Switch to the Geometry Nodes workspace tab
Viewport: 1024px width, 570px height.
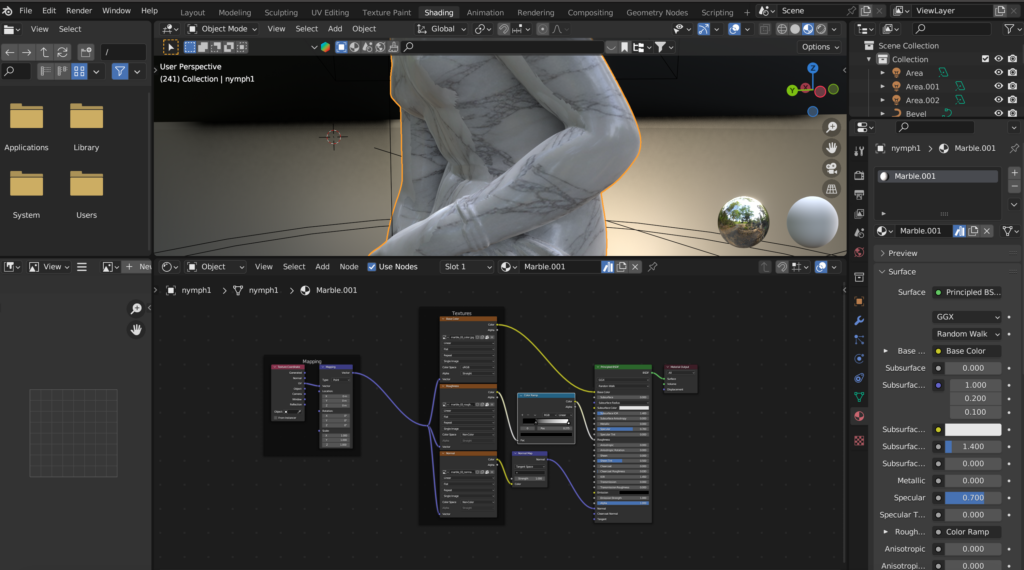[657, 12]
